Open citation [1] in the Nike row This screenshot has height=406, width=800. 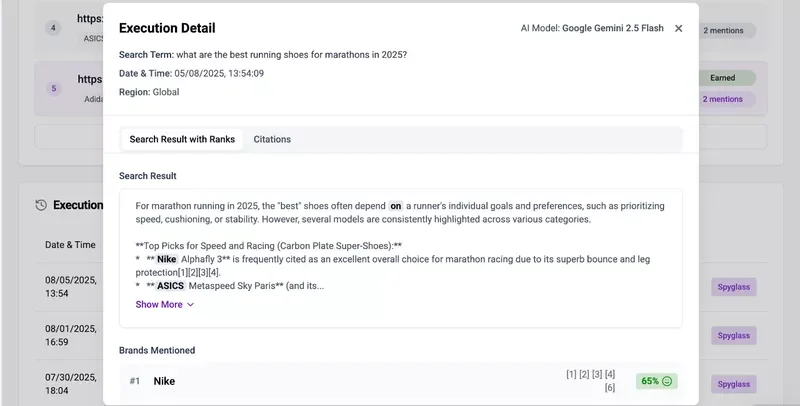(x=571, y=374)
